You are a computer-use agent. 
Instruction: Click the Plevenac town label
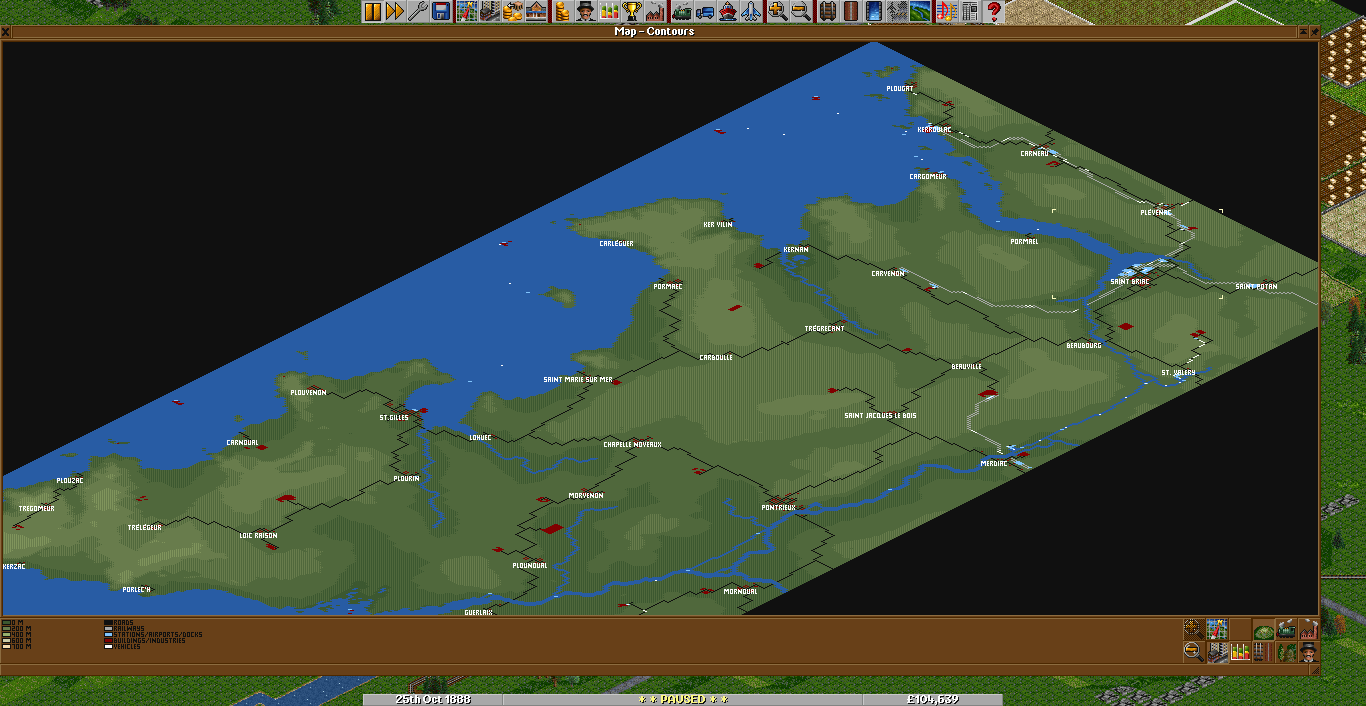(x=1155, y=212)
